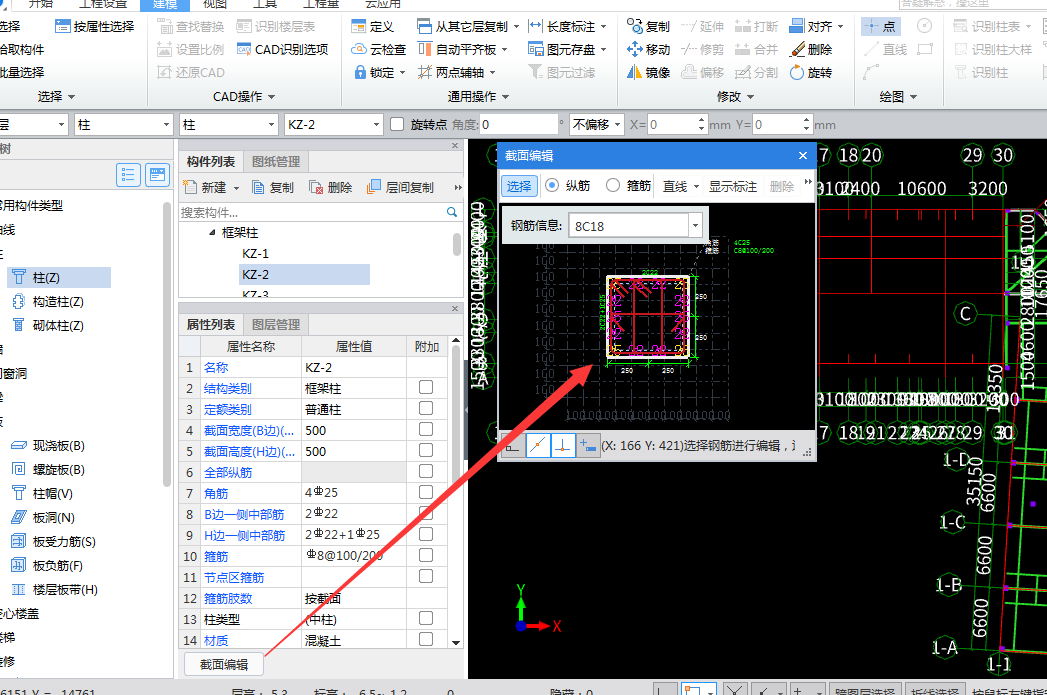Click the 截面编辑 button
This screenshot has height=695, width=1047.
click(x=224, y=664)
